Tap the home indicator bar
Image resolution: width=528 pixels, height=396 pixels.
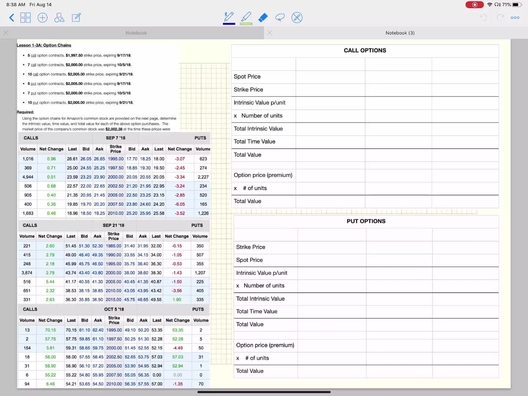pos(264,392)
